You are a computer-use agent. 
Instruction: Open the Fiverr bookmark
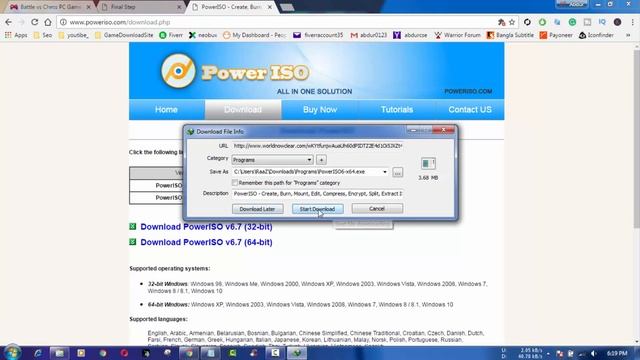171,35
